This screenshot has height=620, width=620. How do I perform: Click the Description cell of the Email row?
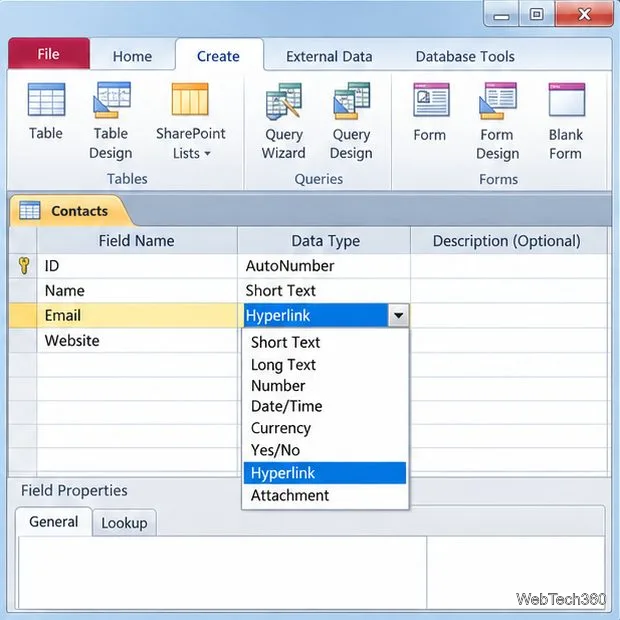508,316
